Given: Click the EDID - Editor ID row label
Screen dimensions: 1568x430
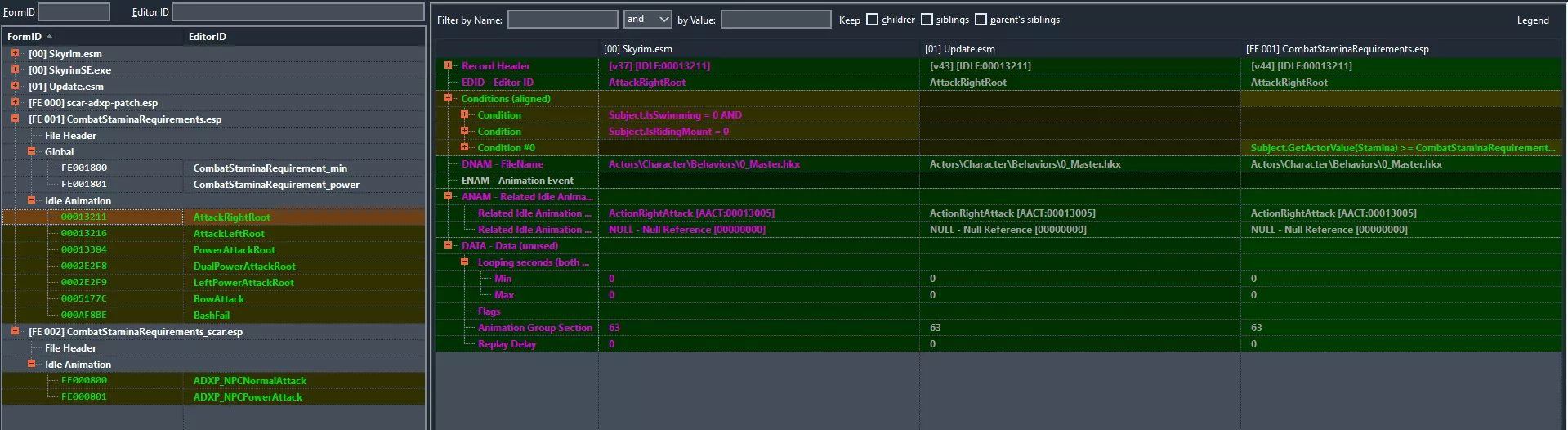Looking at the screenshot, I should click(x=498, y=82).
